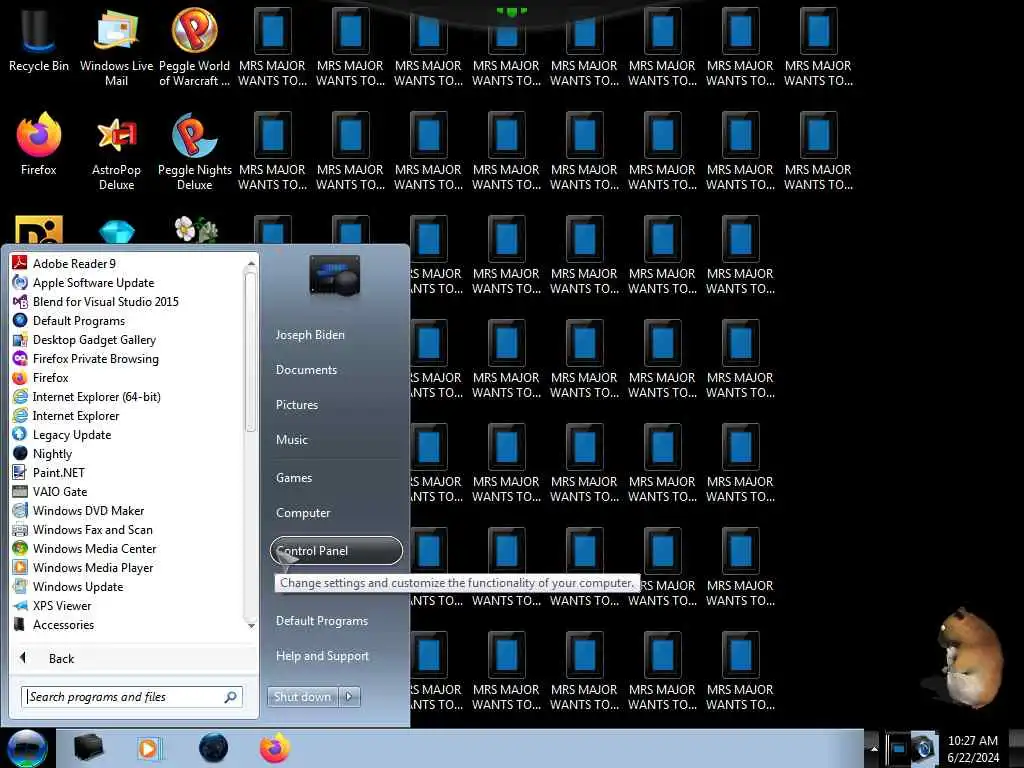Select the AstroPop Deluxe desktop icon
The image size is (1024, 768).
(x=116, y=152)
